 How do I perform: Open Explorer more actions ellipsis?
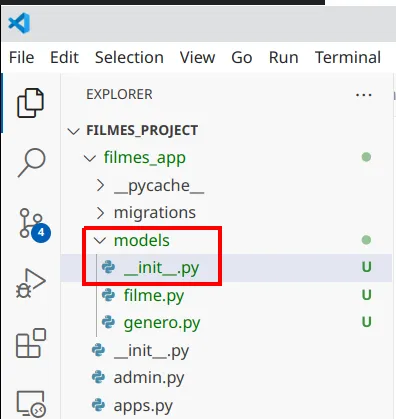[x=363, y=95]
